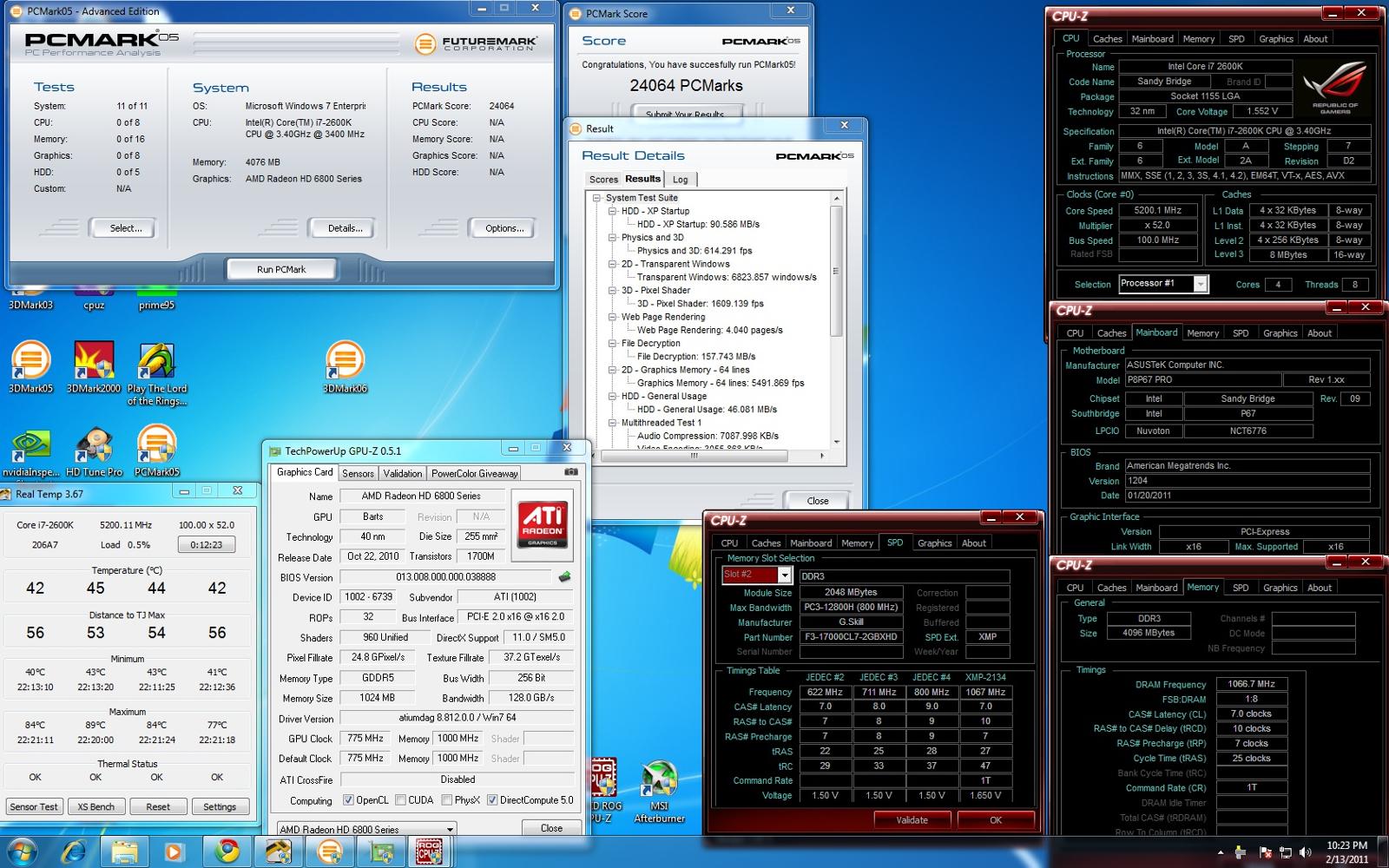The image size is (1389, 868).
Task: Switch to the orange PCMark taskbar item
Action: (330, 852)
